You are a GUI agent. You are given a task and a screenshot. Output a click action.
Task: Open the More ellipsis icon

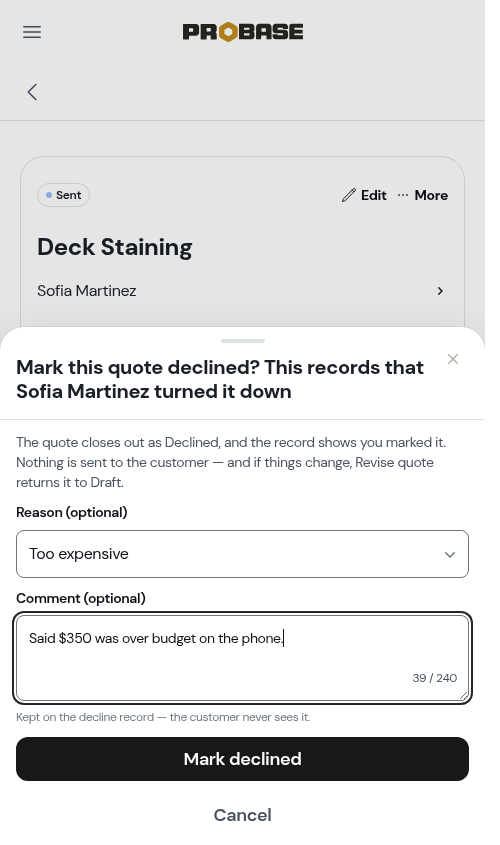[x=402, y=195]
